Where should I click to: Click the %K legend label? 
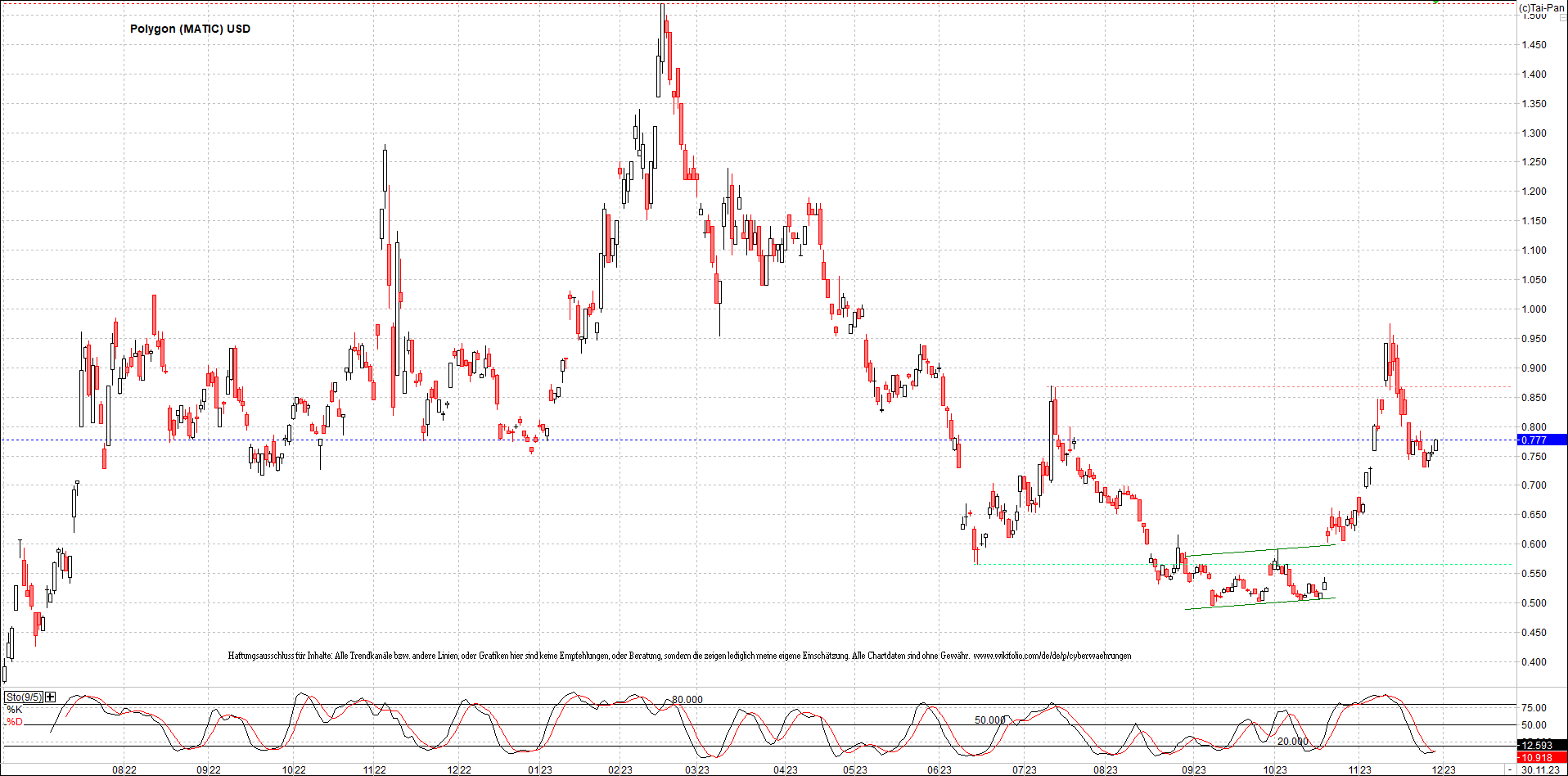tap(15, 710)
